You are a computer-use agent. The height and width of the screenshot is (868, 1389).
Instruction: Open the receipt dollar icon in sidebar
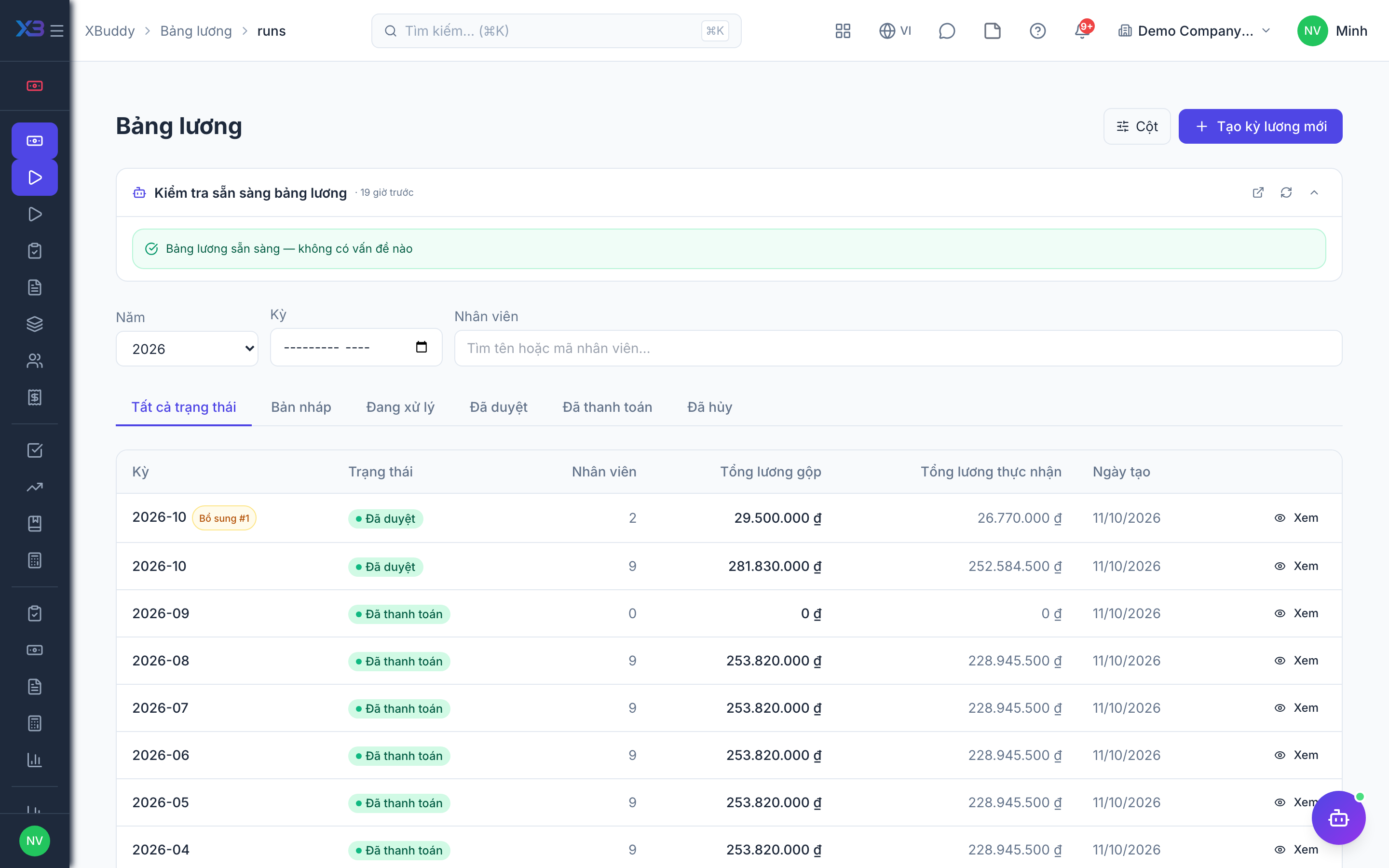(x=34, y=397)
